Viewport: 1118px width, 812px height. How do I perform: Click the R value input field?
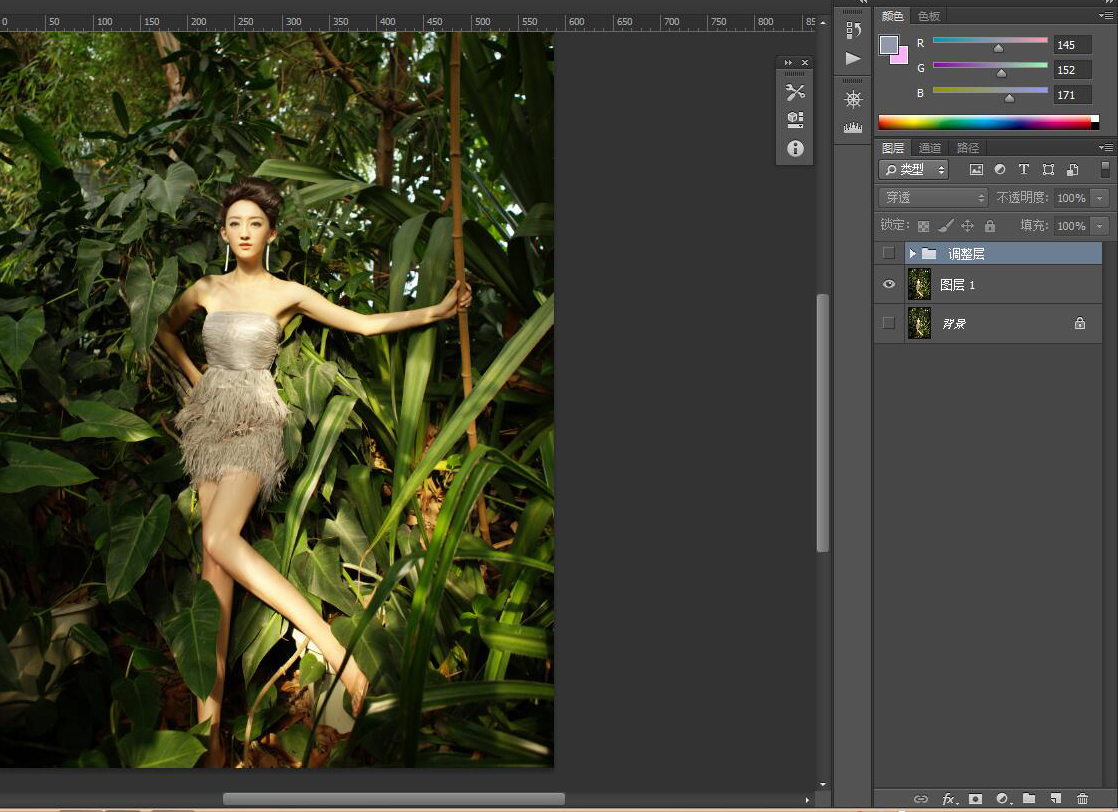click(x=1072, y=45)
